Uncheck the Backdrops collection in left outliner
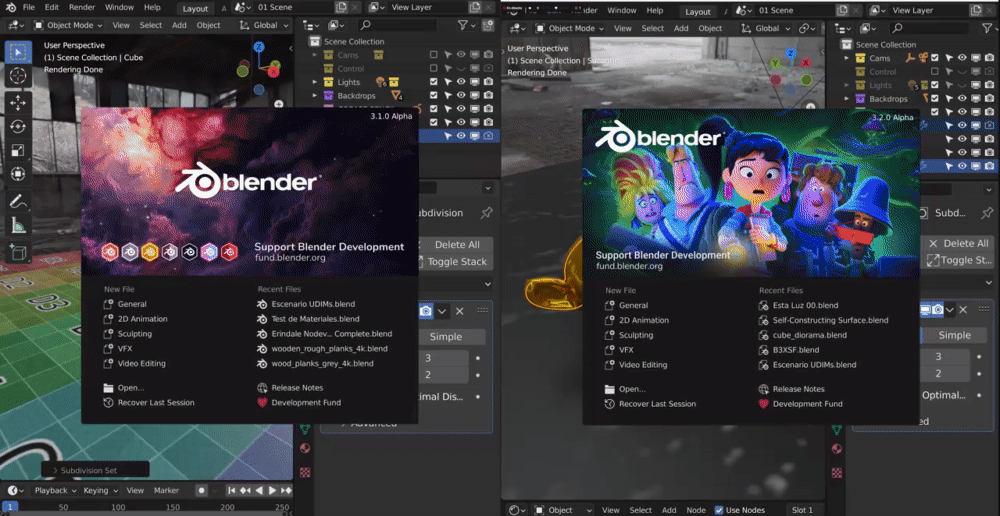The height and width of the screenshot is (516, 1000). pos(434,96)
